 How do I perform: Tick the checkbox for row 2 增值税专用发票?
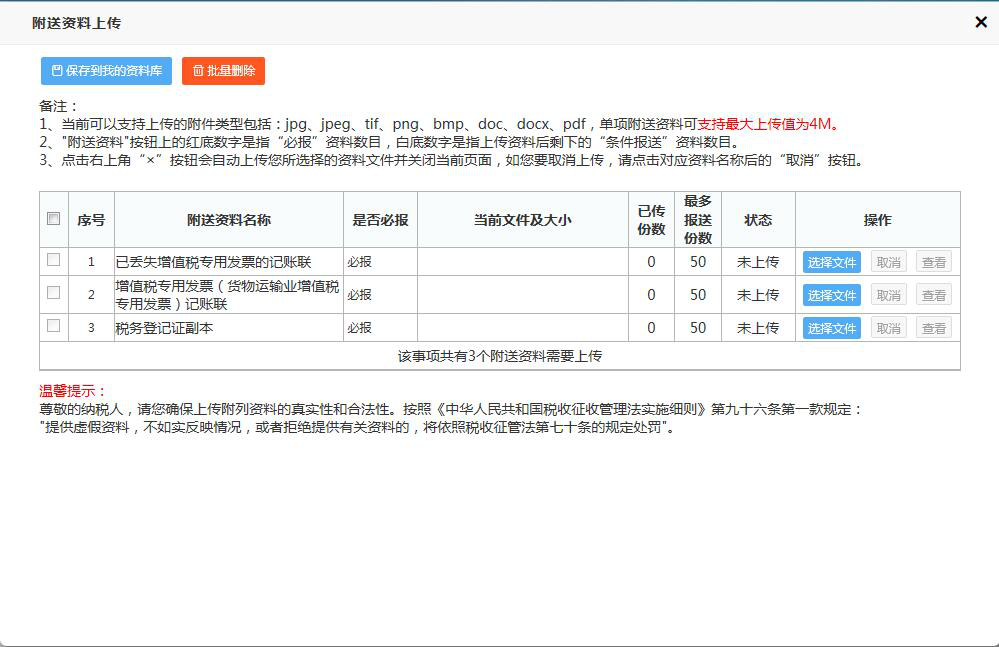pos(54,293)
